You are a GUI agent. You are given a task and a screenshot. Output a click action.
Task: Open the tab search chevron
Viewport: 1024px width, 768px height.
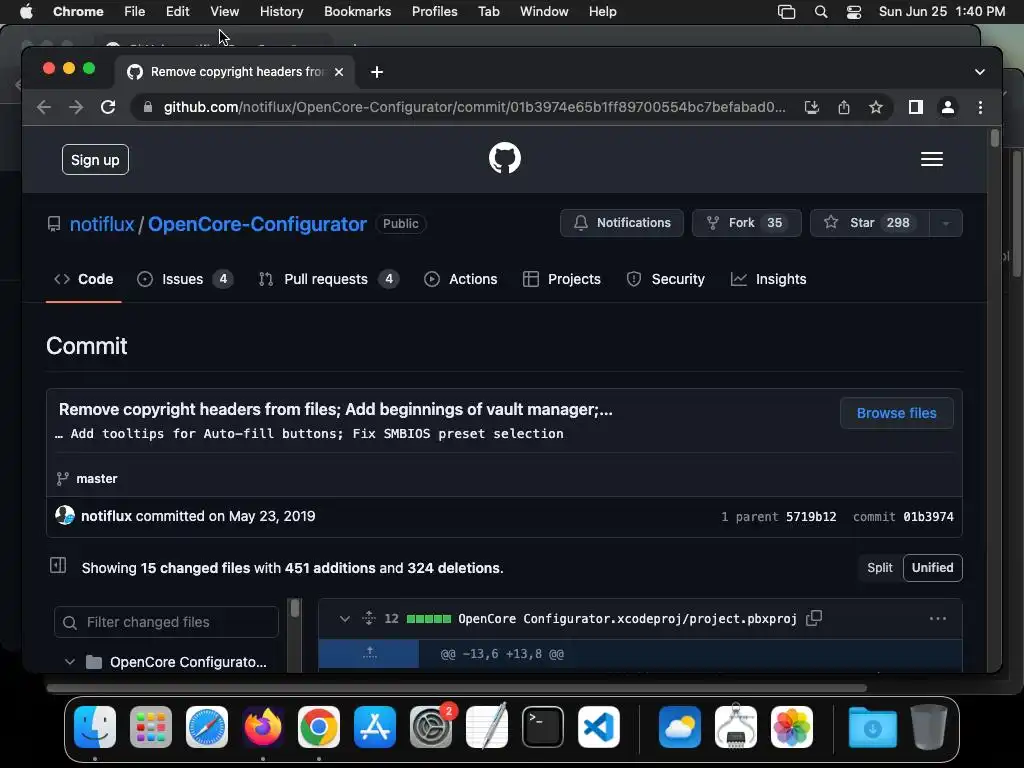point(980,72)
